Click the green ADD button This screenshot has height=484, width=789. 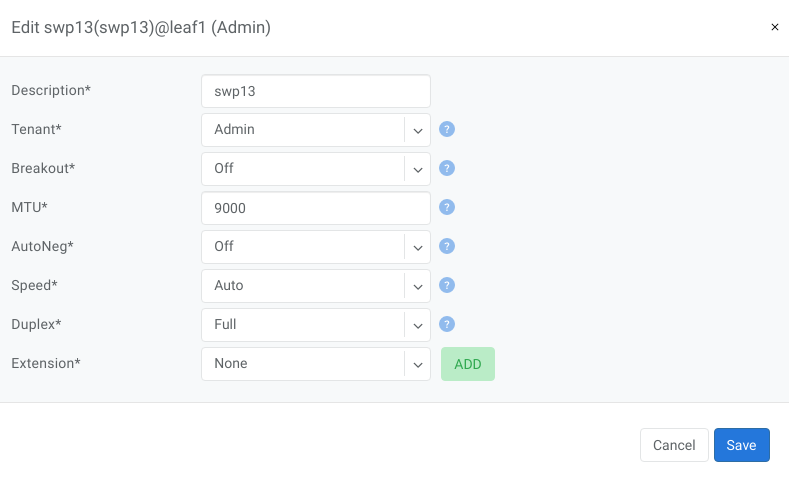[x=467, y=364]
